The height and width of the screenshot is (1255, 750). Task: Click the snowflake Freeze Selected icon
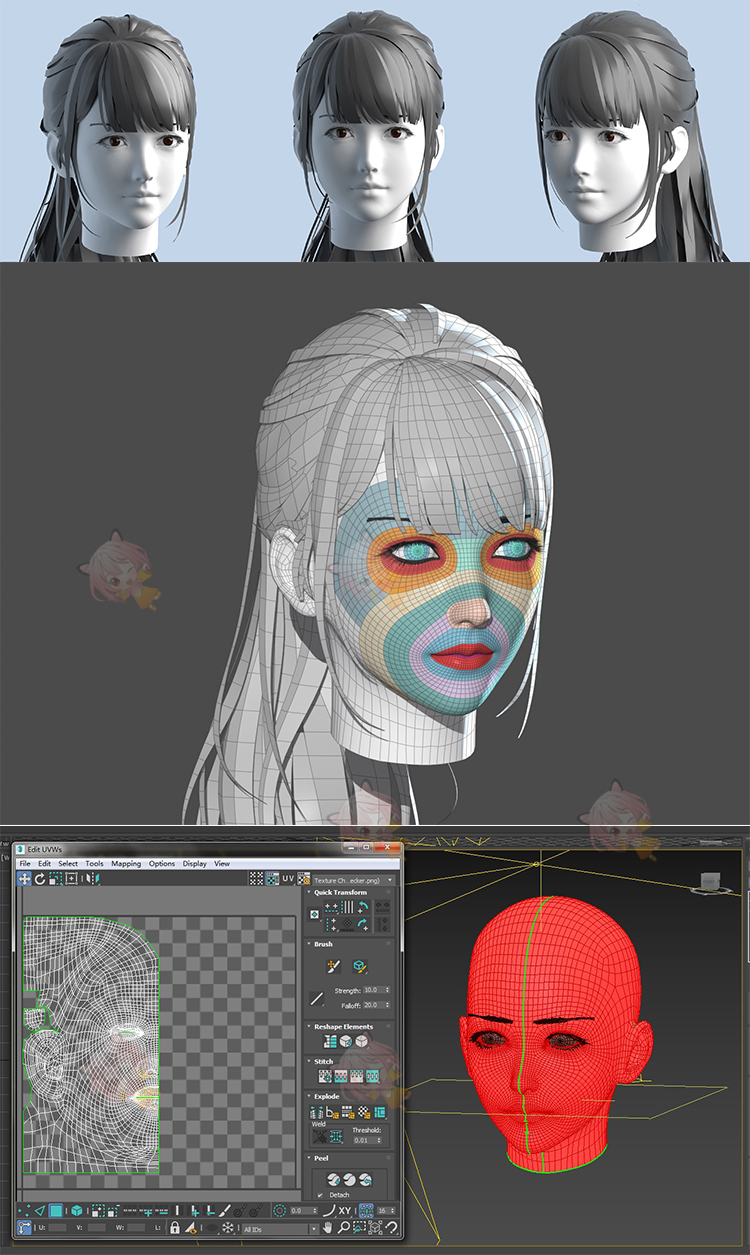(x=228, y=1228)
